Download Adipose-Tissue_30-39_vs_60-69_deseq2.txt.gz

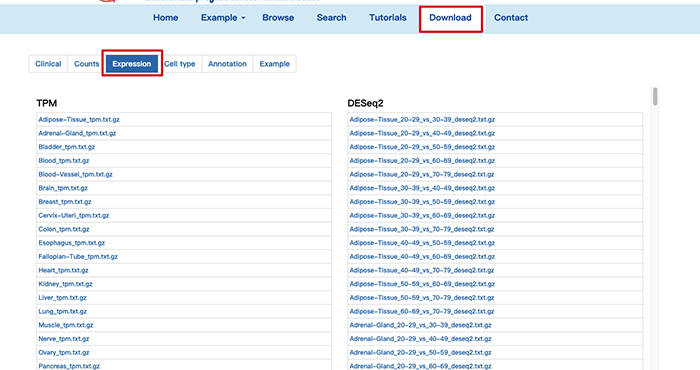tap(422, 216)
